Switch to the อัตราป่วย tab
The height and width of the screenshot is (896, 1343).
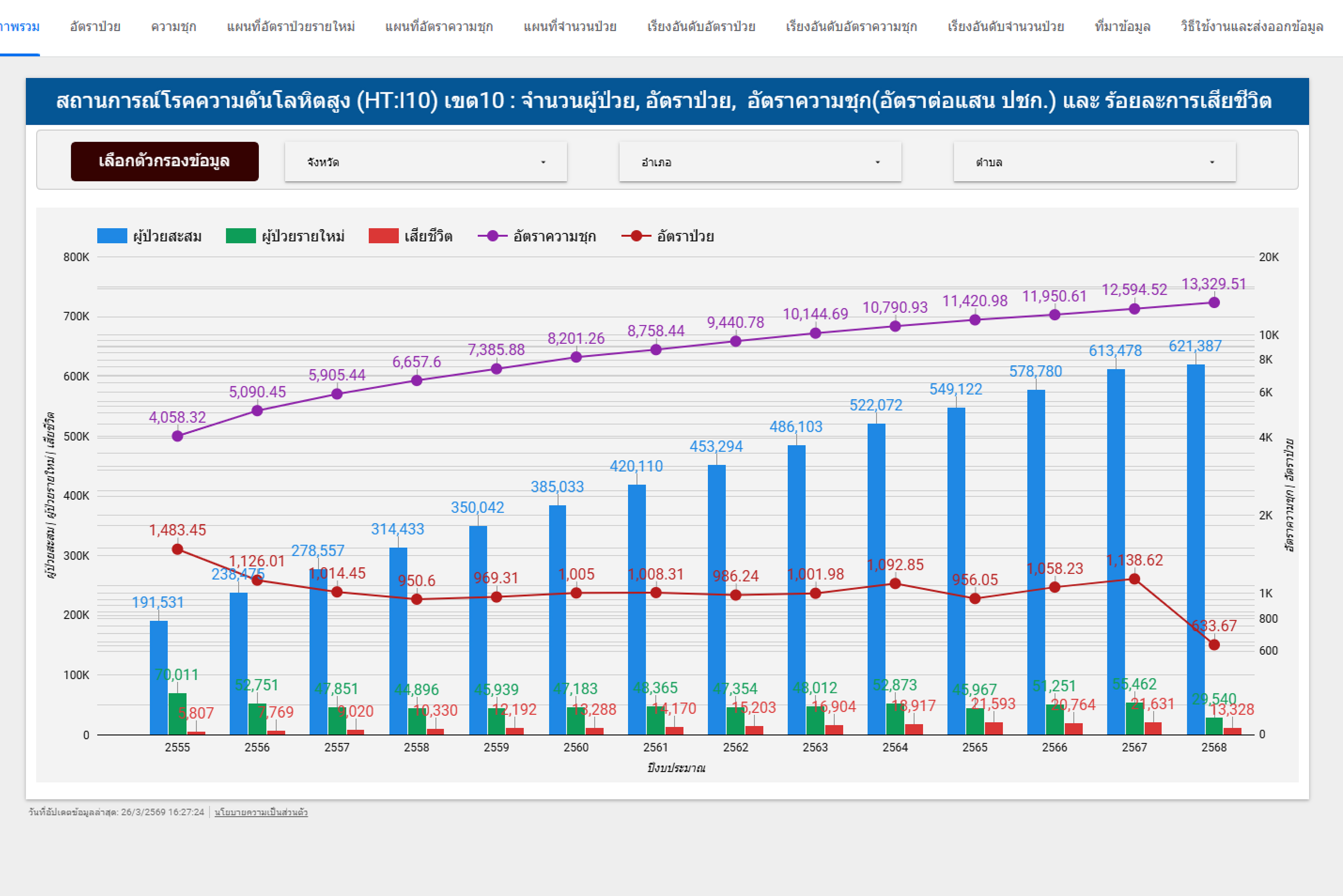coord(95,27)
